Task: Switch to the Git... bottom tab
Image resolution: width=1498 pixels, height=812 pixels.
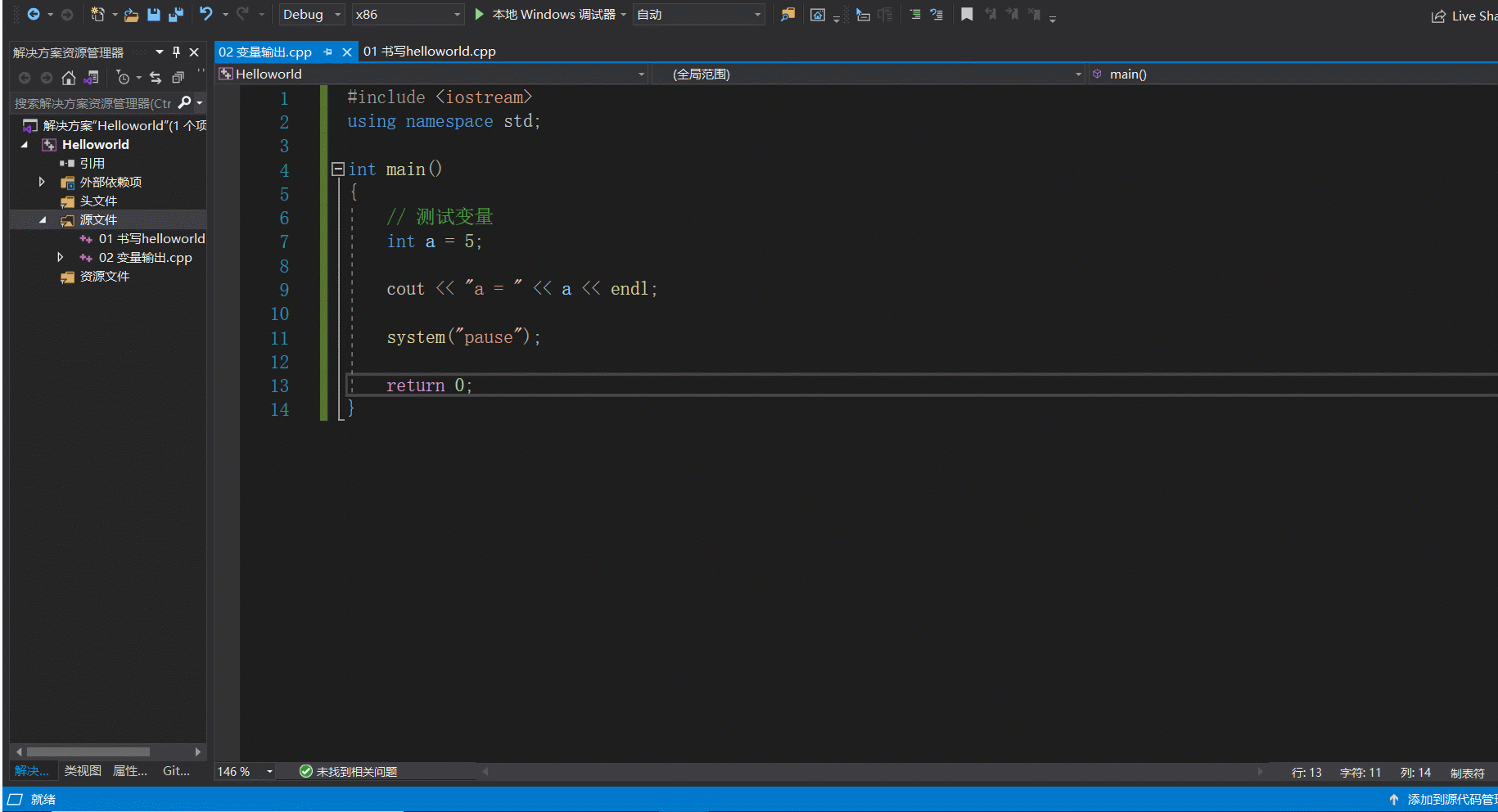Action: pos(176,770)
